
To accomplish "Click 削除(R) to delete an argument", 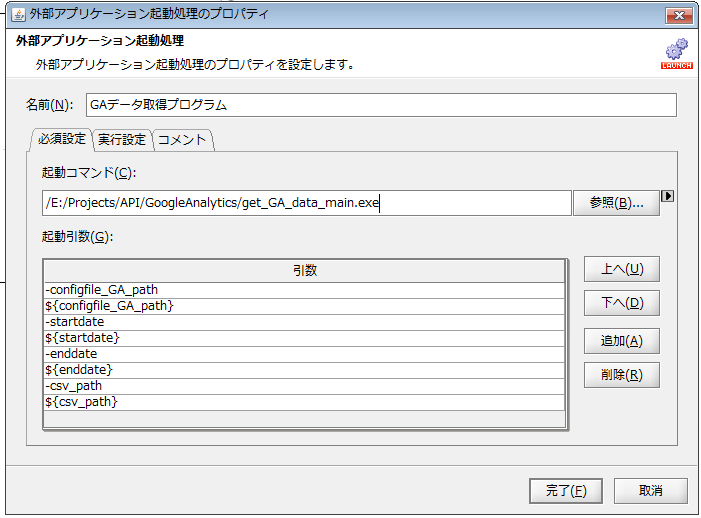I will click(x=621, y=375).
